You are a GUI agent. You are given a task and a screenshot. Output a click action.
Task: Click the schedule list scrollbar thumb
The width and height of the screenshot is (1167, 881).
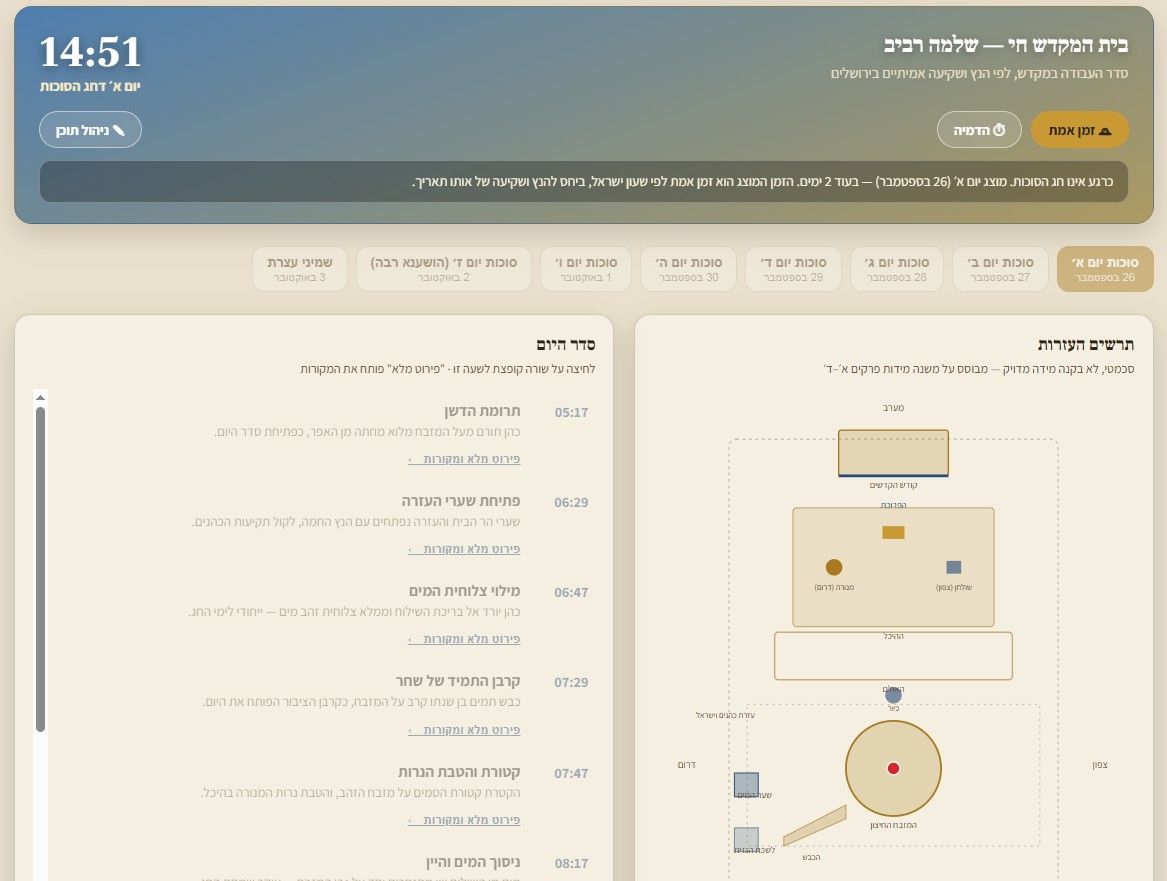coord(40,569)
